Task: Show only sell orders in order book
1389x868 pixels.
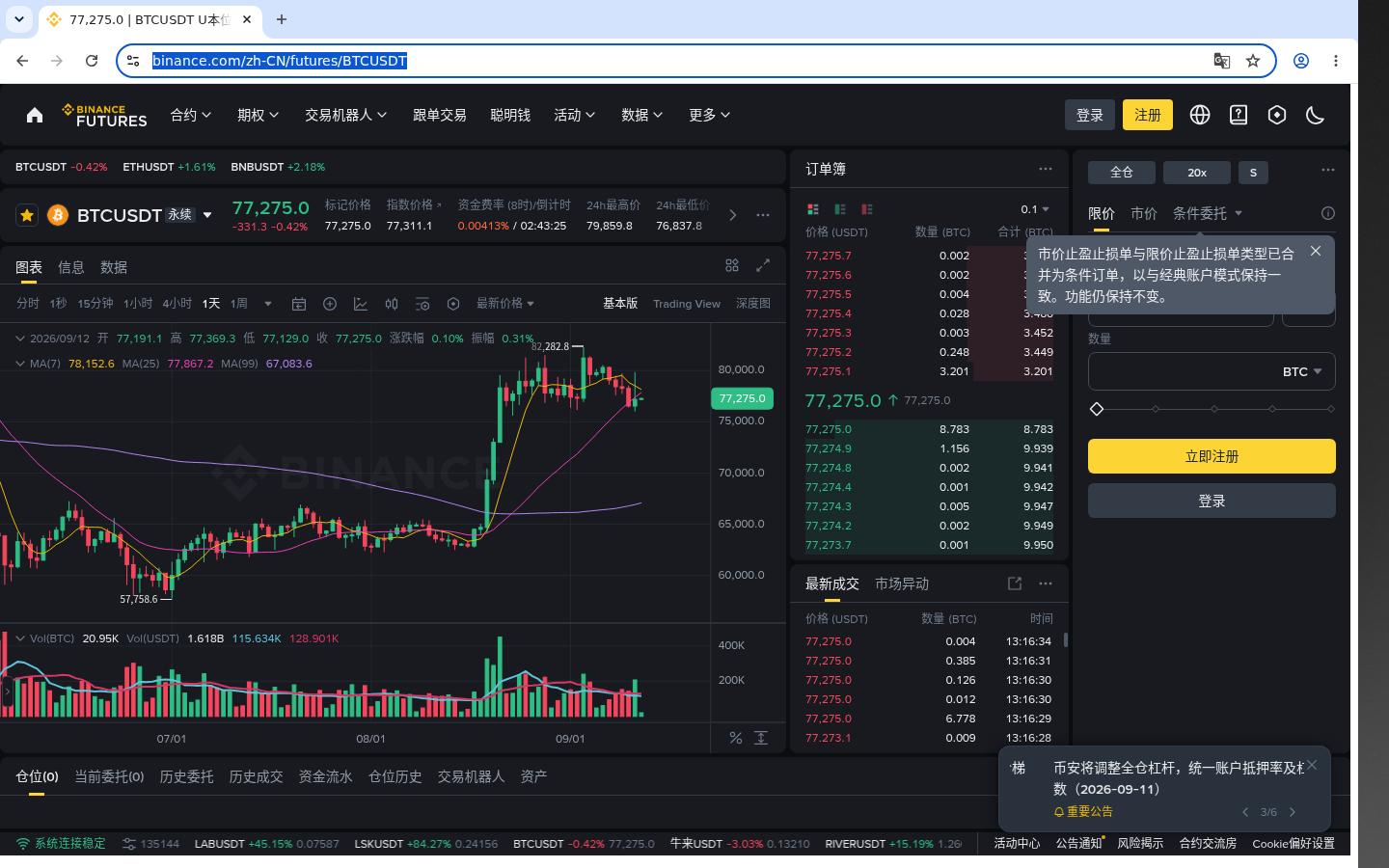Action: [867, 209]
